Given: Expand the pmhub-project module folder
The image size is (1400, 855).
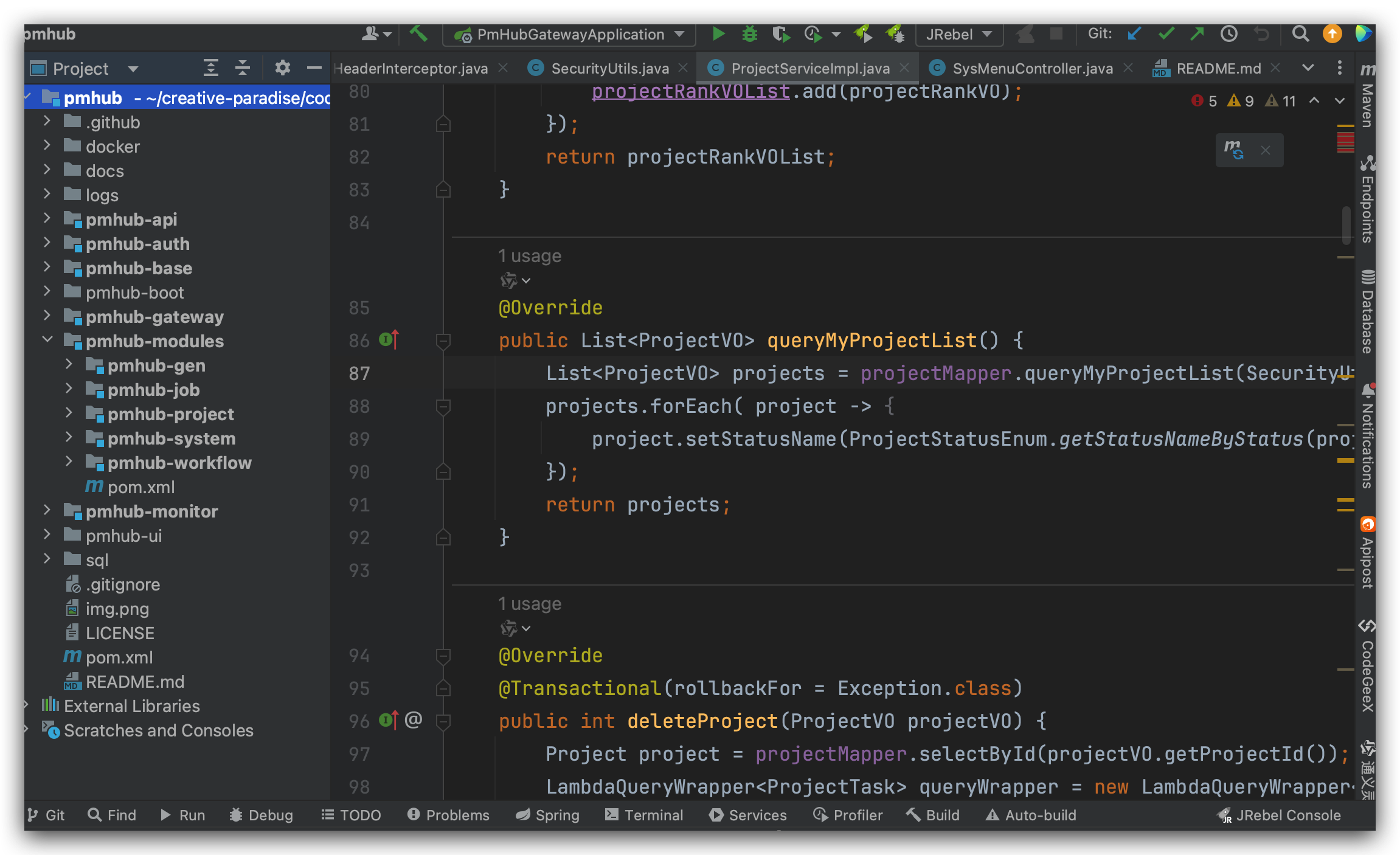Looking at the screenshot, I should pyautogui.click(x=69, y=414).
